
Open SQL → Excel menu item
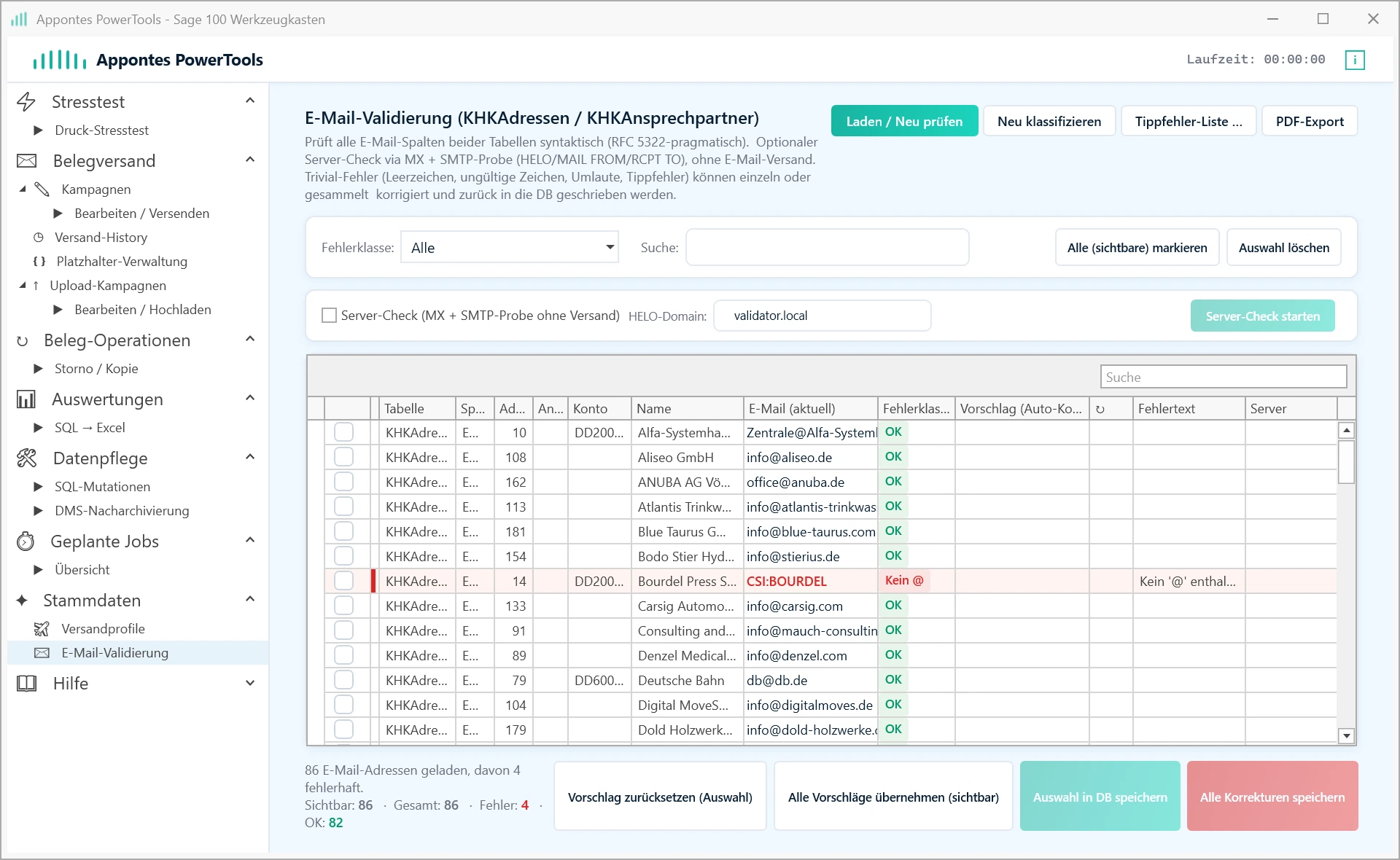pos(90,428)
